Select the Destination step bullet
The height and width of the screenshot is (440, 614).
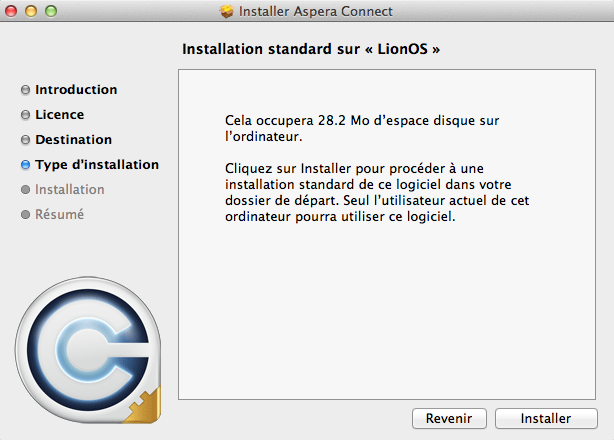(25, 140)
